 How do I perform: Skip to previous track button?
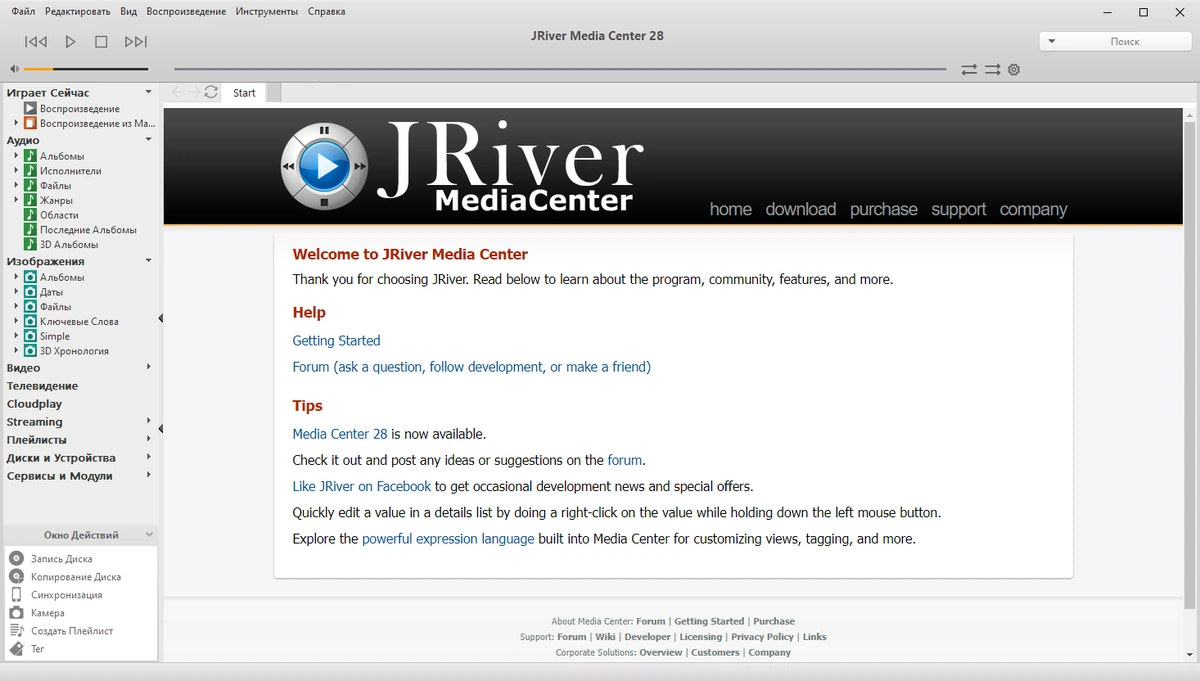click(36, 42)
